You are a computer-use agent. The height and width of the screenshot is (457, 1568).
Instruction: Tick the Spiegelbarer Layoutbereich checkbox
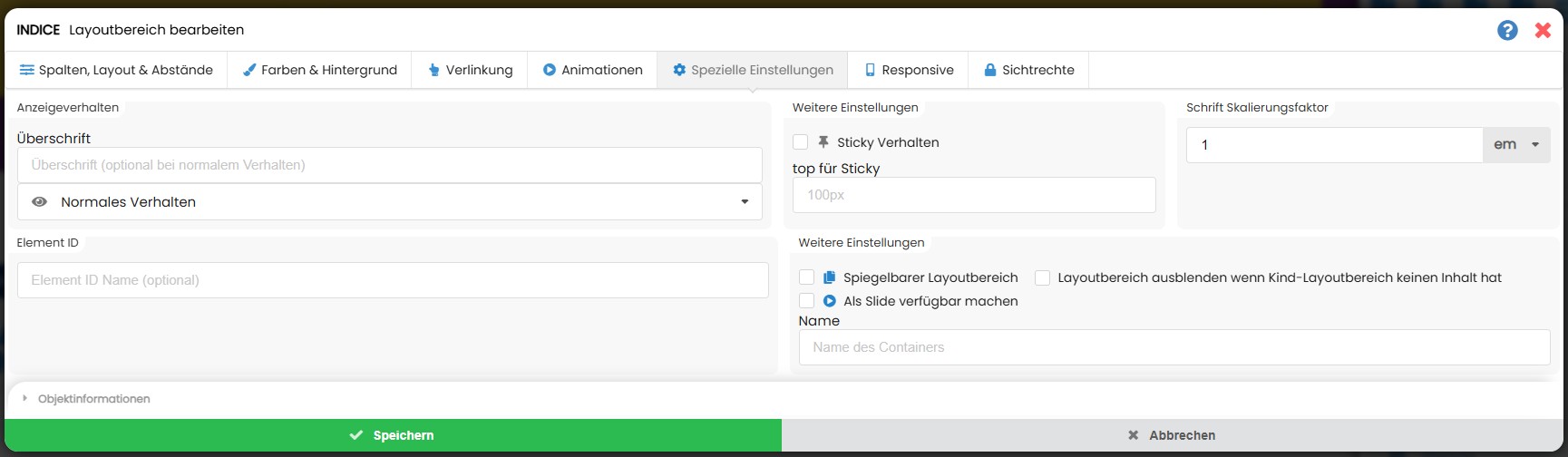[x=806, y=277]
